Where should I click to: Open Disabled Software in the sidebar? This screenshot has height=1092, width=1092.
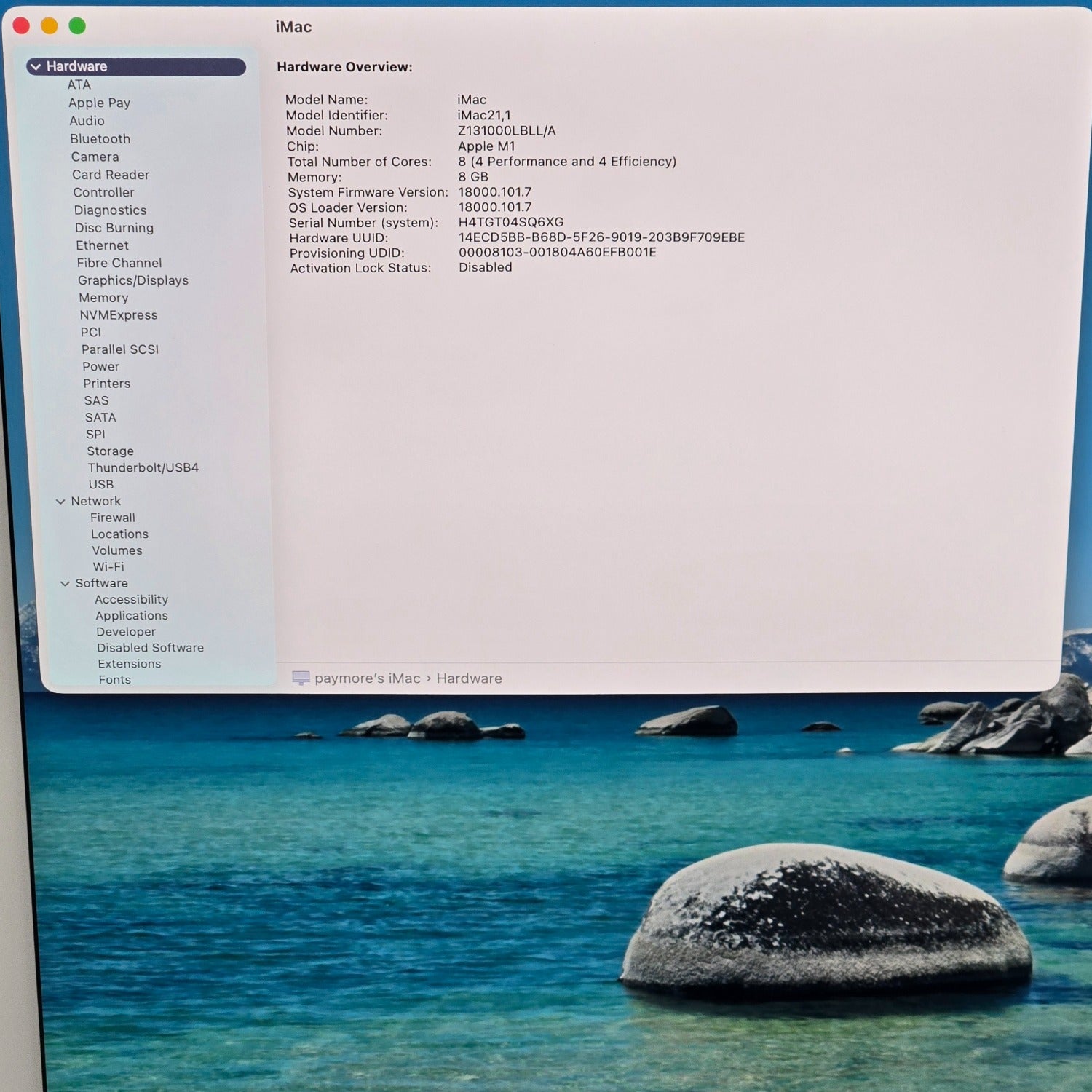[150, 648]
